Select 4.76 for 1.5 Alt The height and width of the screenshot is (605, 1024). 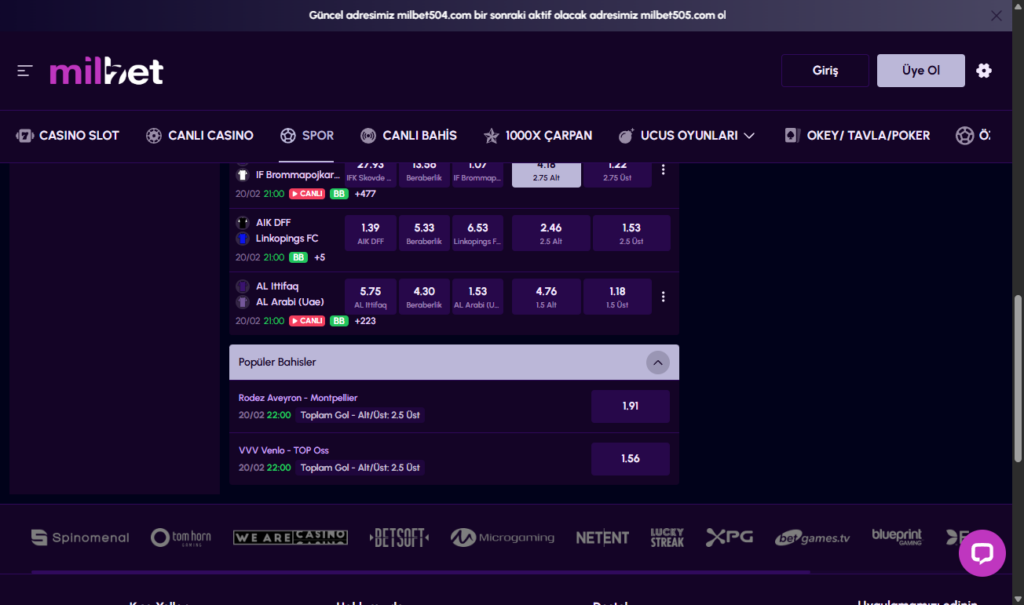click(x=546, y=297)
